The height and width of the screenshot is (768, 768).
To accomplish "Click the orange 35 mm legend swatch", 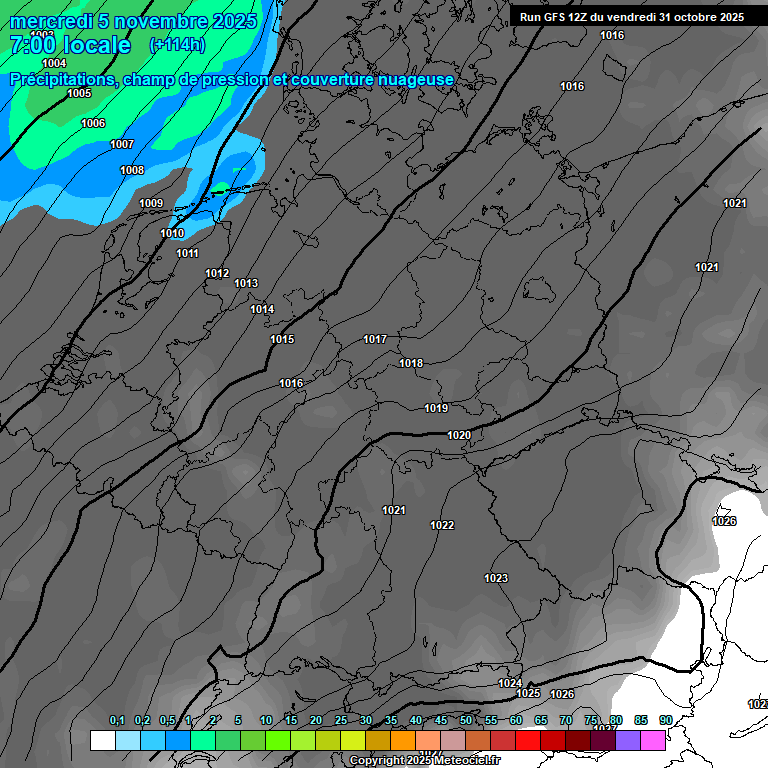I will tap(403, 740).
